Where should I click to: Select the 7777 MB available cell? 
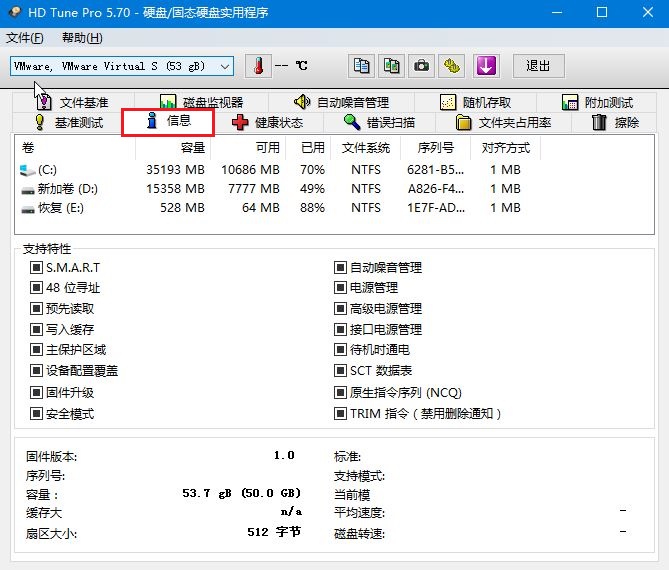[x=254, y=189]
